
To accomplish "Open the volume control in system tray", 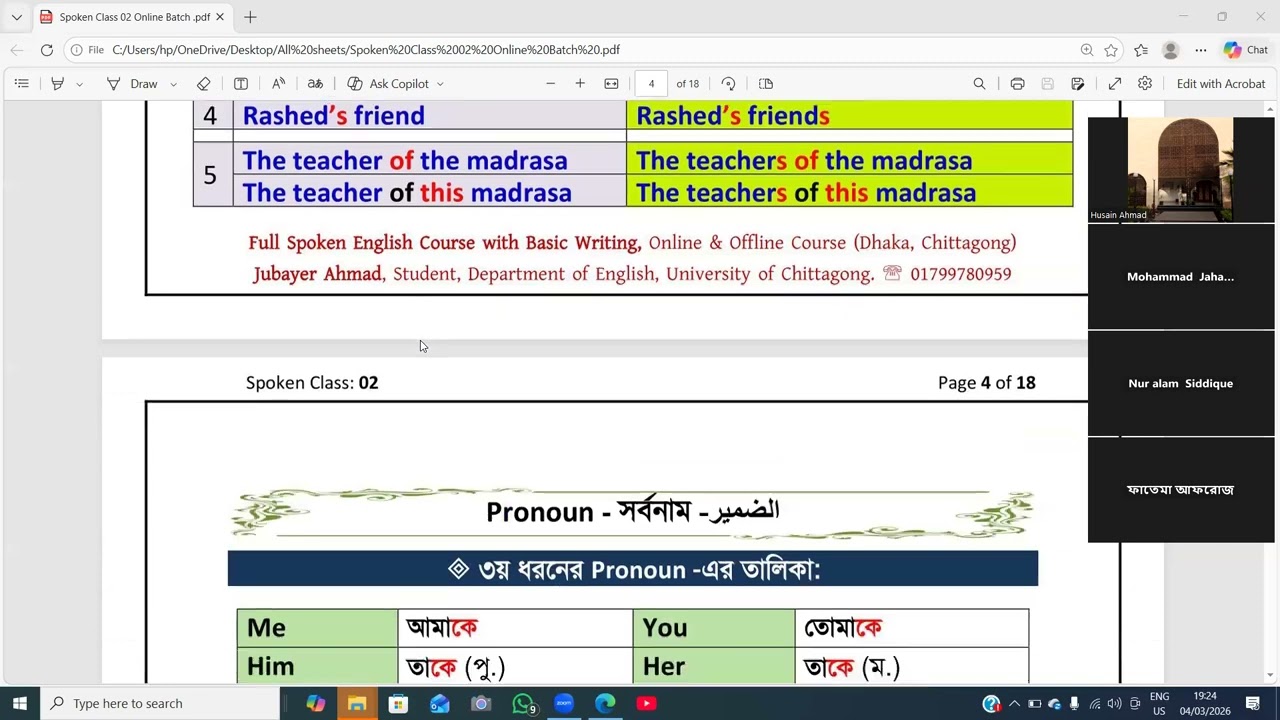I will point(1115,703).
